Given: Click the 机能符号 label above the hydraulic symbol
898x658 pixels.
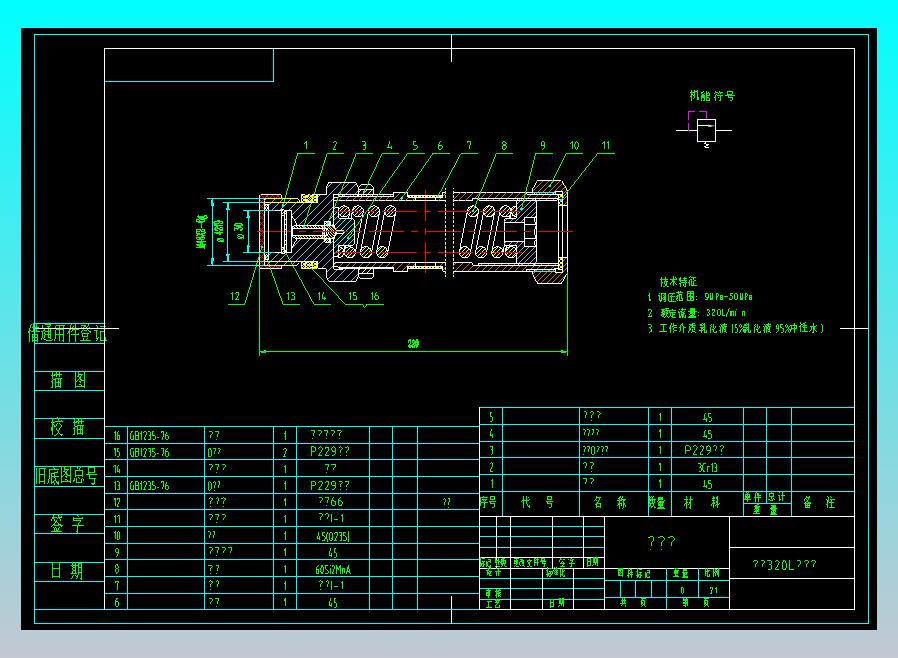Looking at the screenshot, I should [712, 96].
